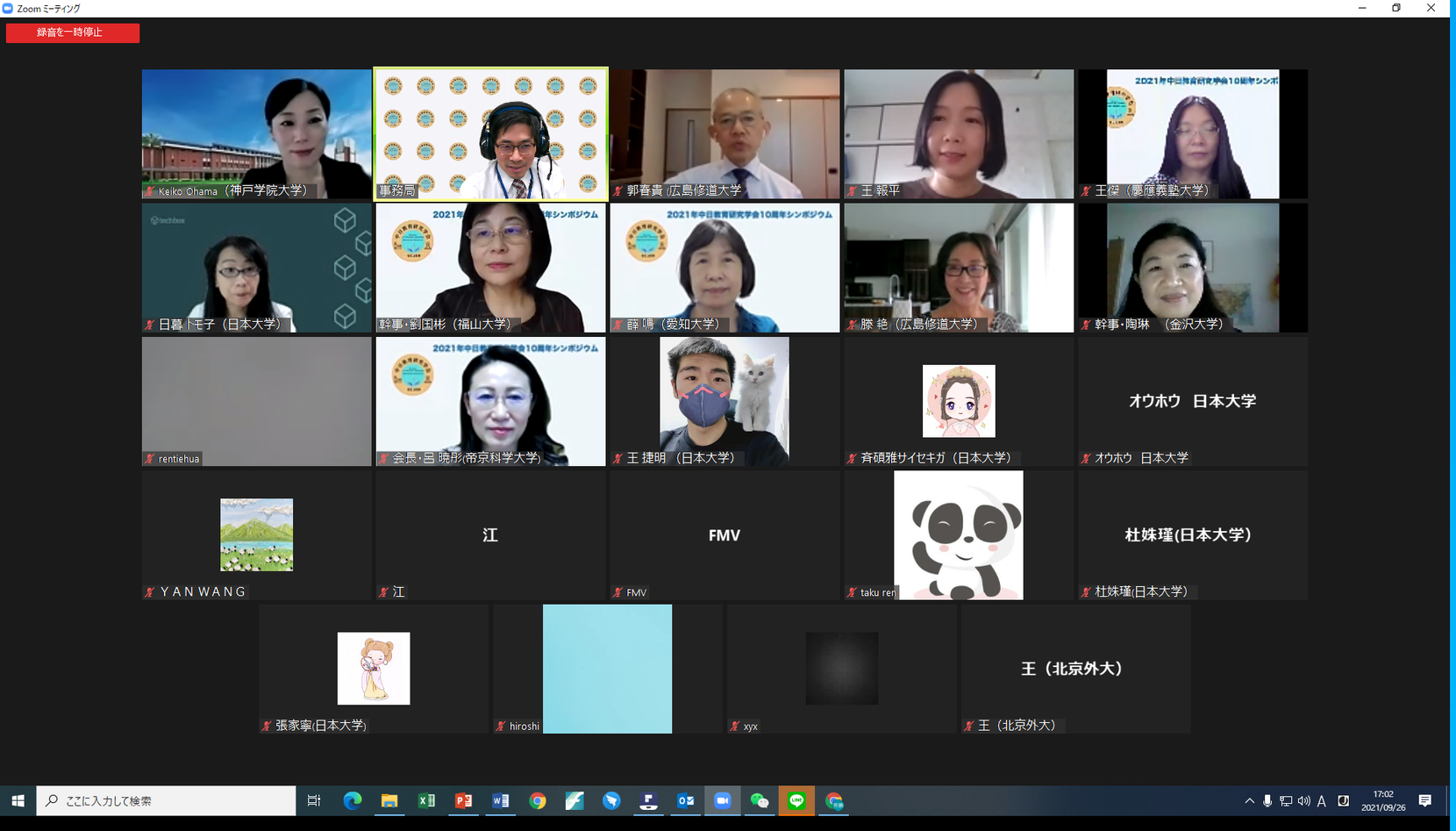The width and height of the screenshot is (1456, 831).
Task: Open Outlook from the taskbar
Action: click(x=686, y=800)
